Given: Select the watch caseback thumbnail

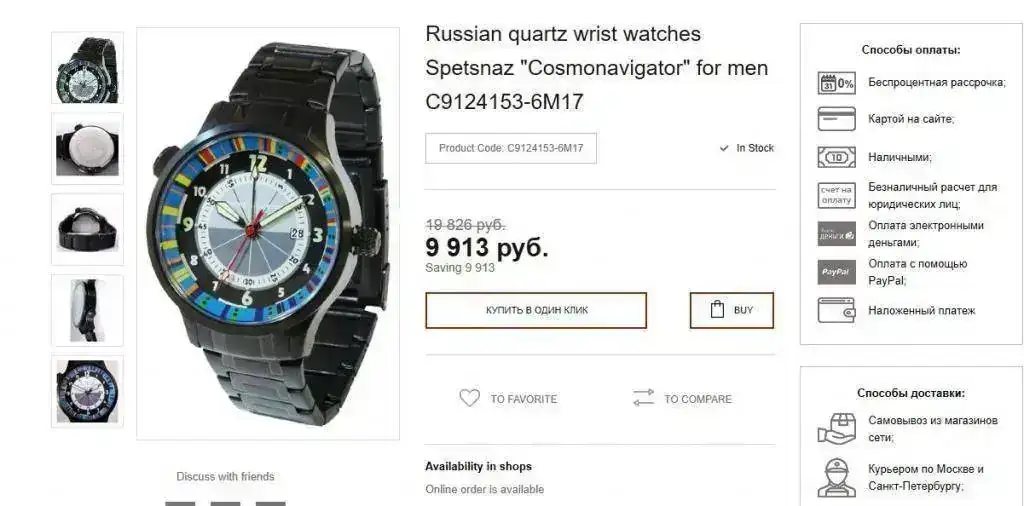Looking at the screenshot, I should point(88,149).
